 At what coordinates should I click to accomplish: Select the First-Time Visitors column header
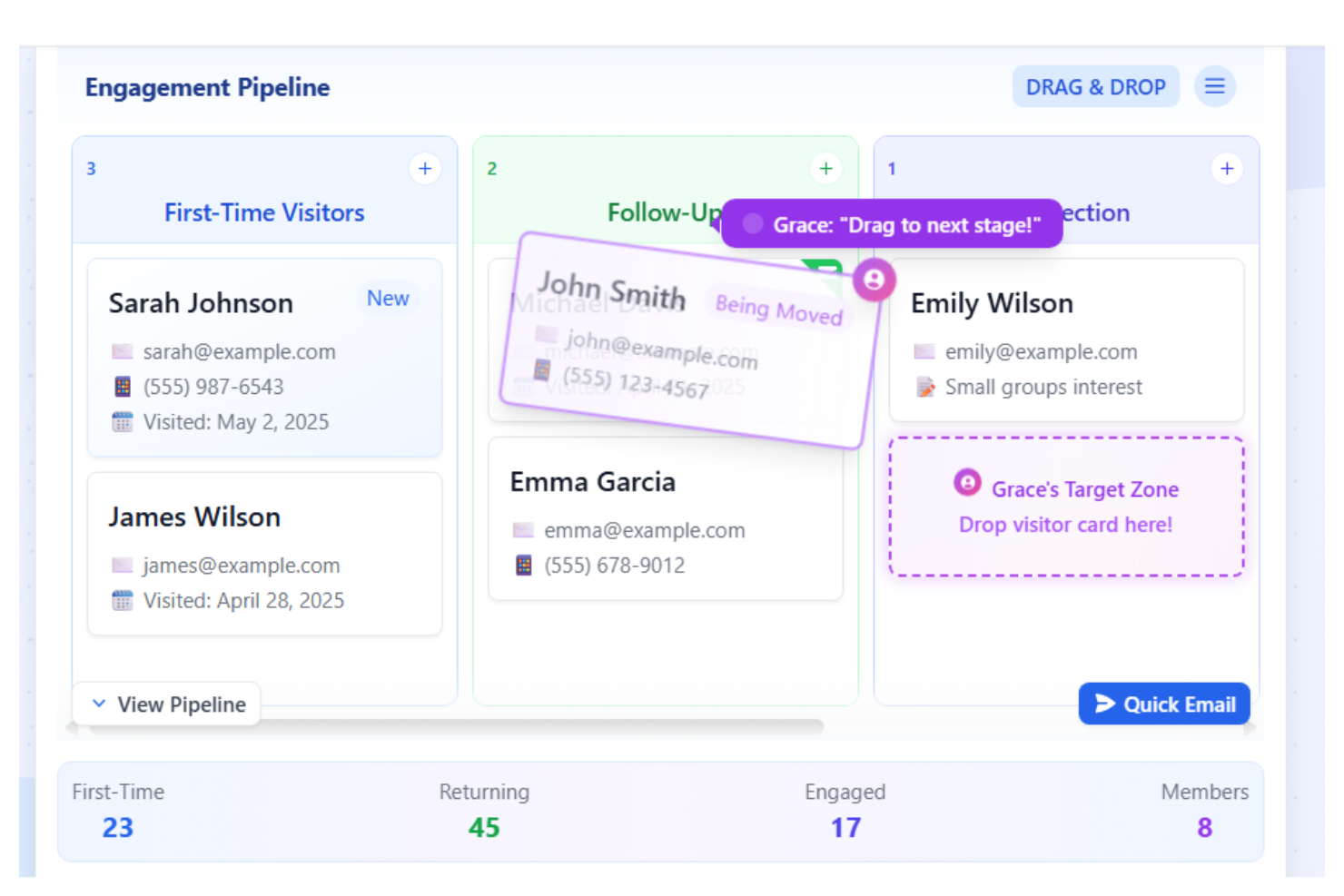click(x=264, y=212)
